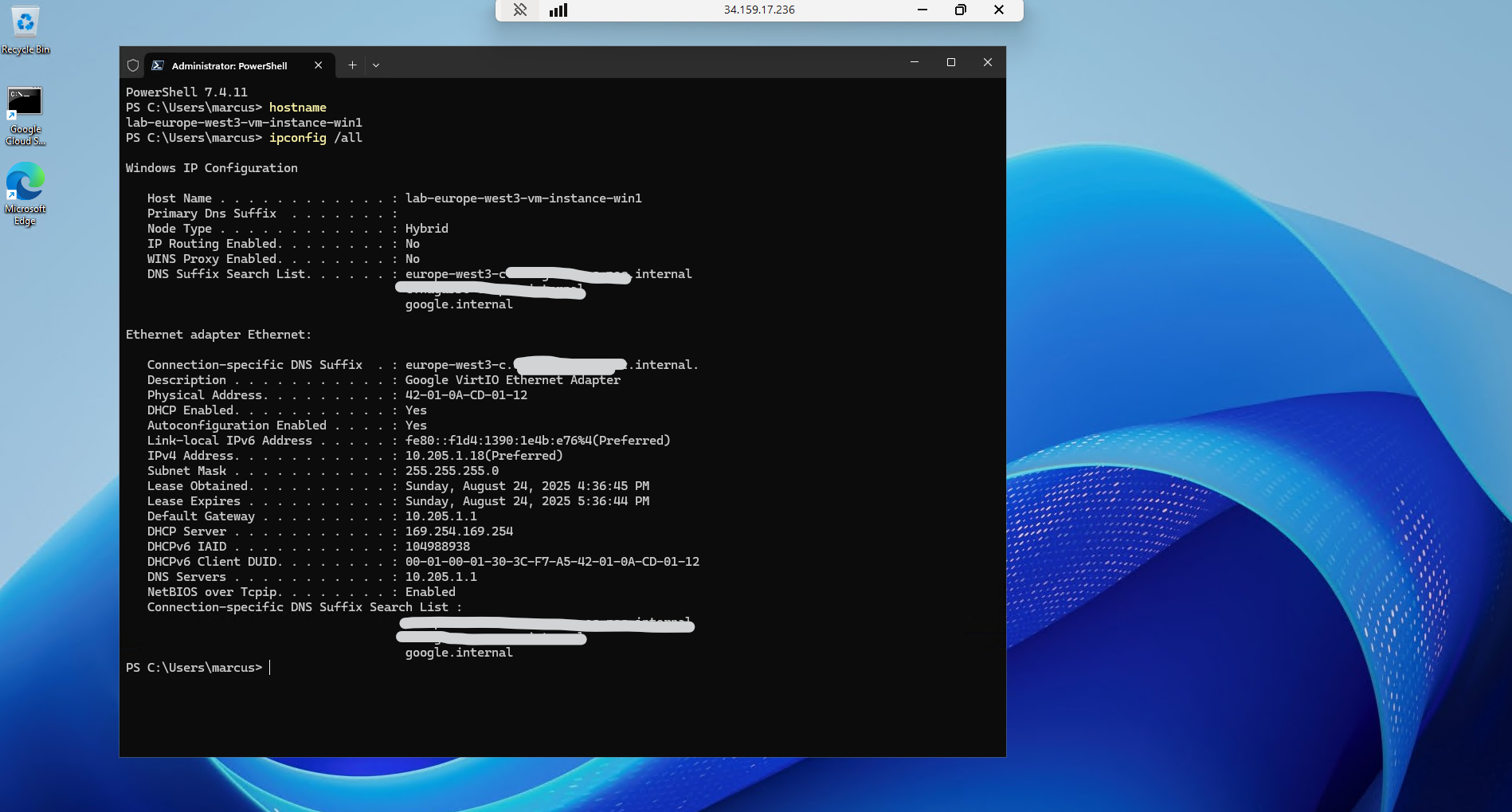Image resolution: width=1512 pixels, height=812 pixels.
Task: Click the shield icon in terminal title bar
Action: pyautogui.click(x=133, y=65)
